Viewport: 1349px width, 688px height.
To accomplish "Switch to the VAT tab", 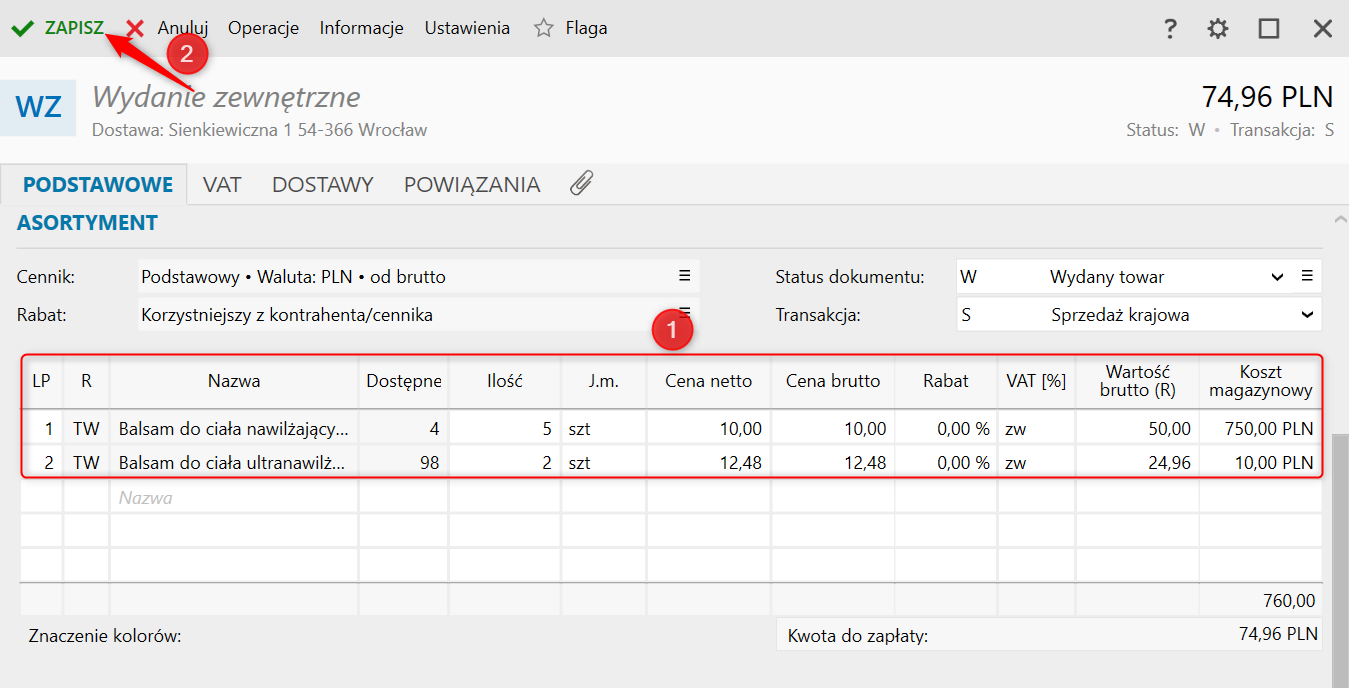I will click(x=222, y=184).
